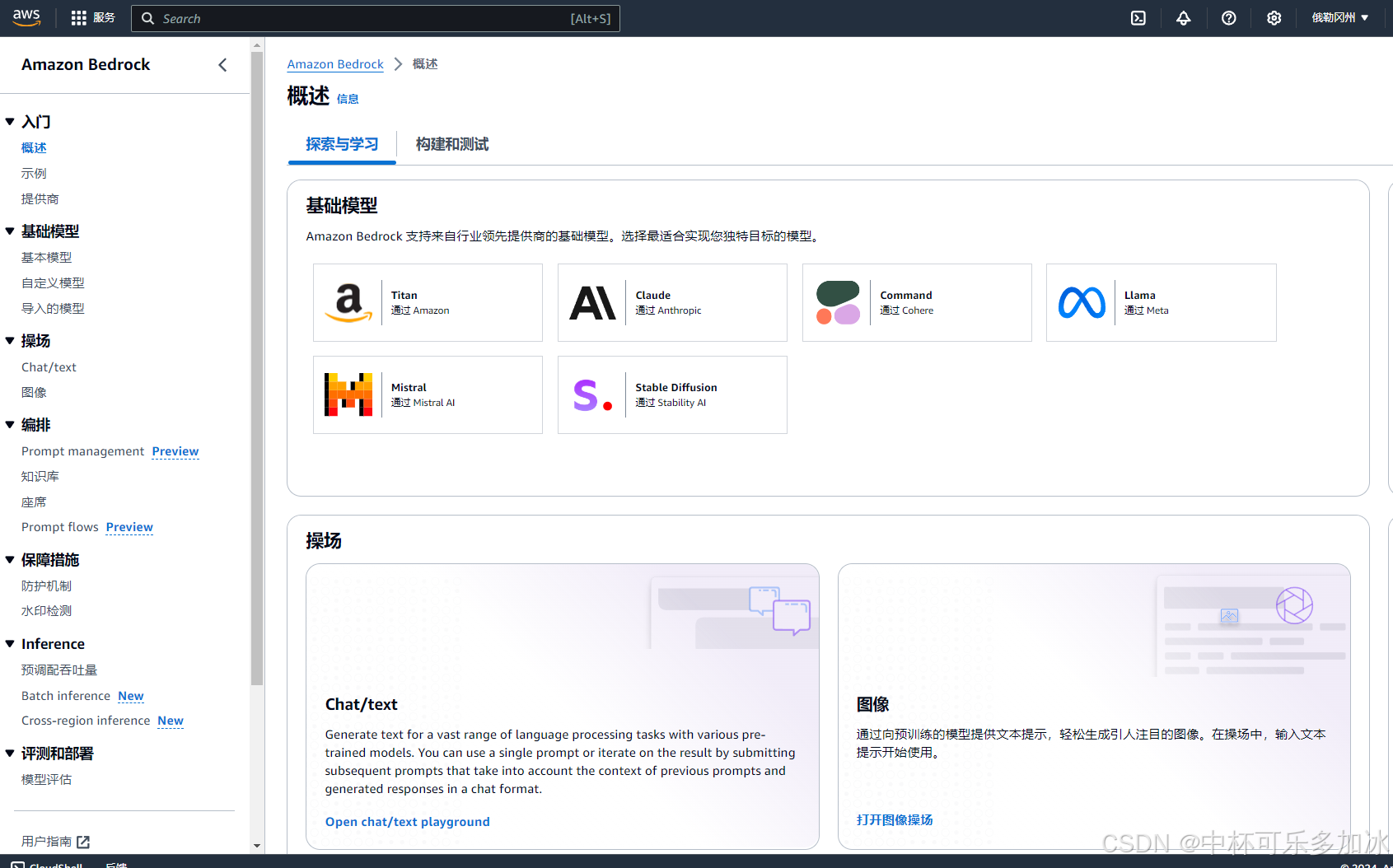Click the Stability AI logo icon
Image resolution: width=1393 pixels, height=868 pixels.
pos(593,395)
